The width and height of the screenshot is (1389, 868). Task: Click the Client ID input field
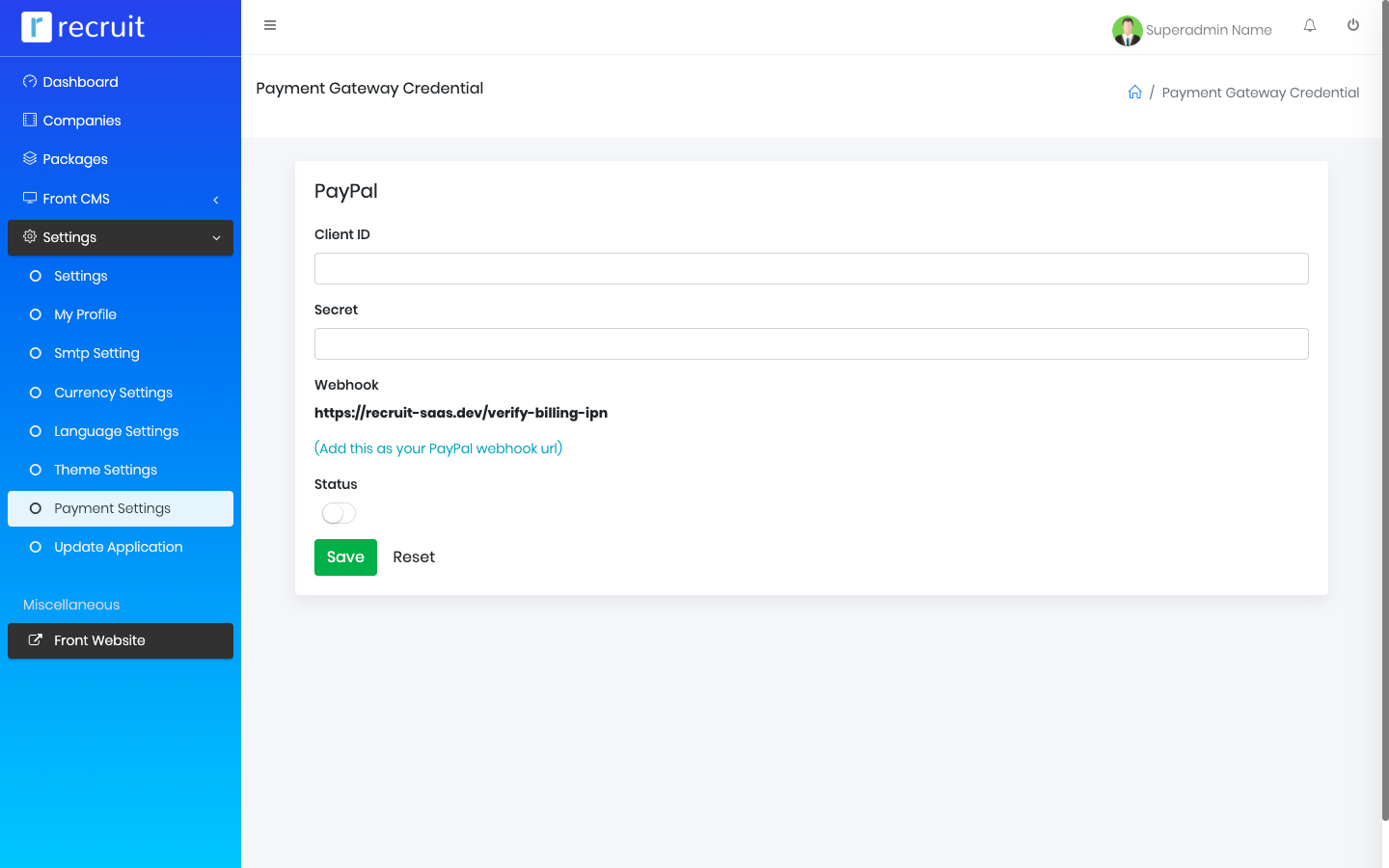[811, 269]
